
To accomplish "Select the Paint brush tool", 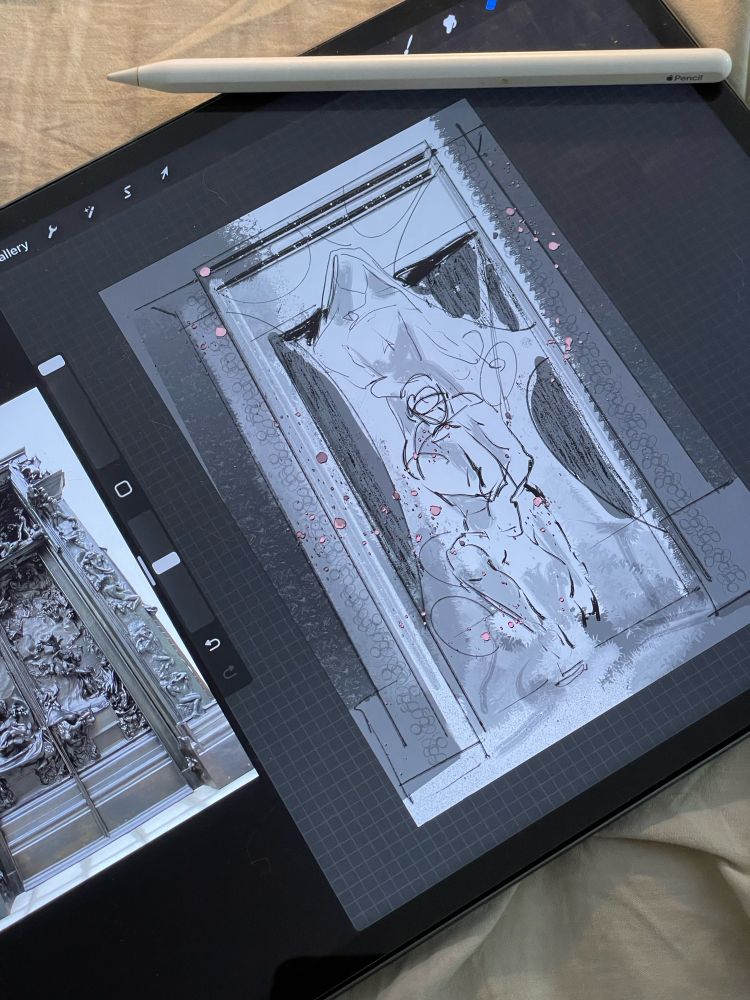I will (x=409, y=43).
